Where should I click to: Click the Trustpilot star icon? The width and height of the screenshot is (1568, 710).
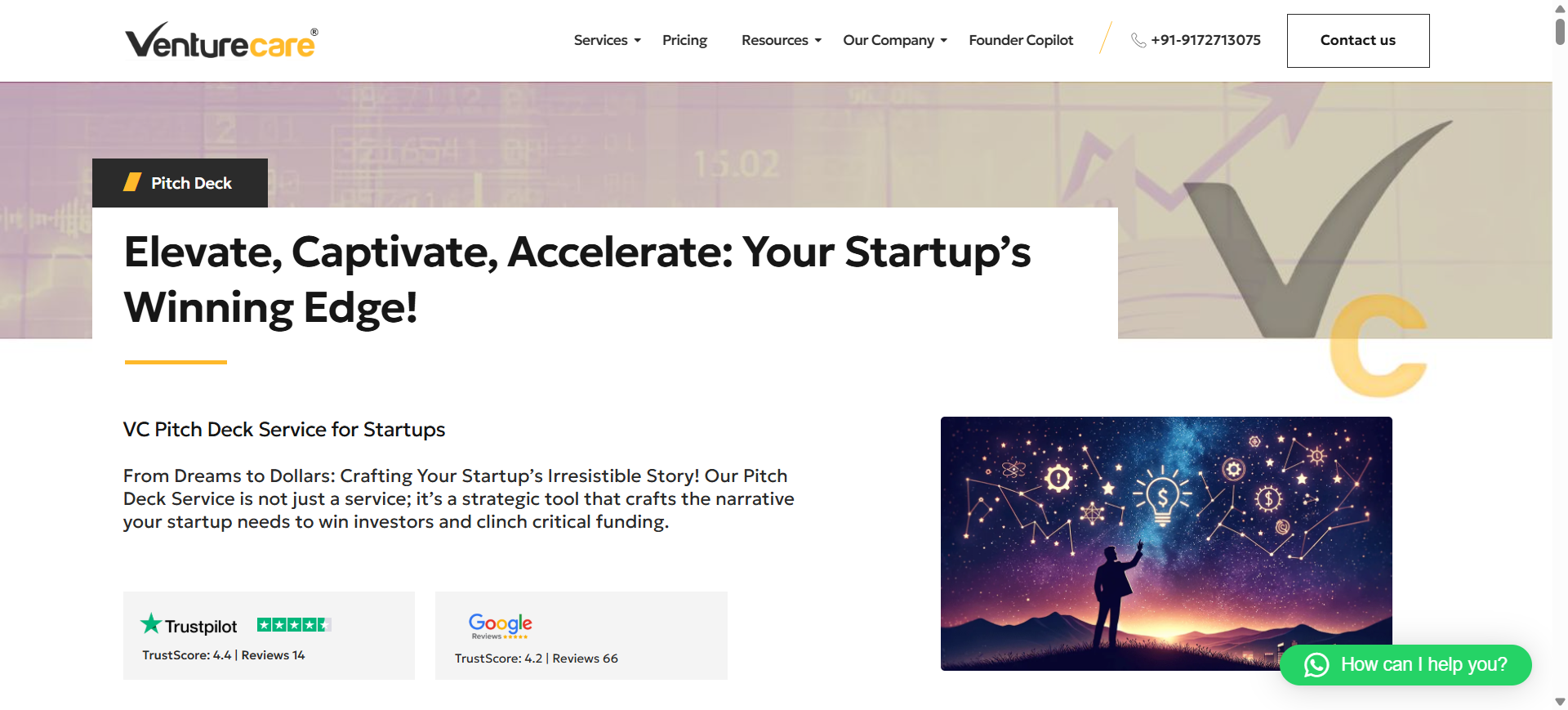tap(151, 624)
